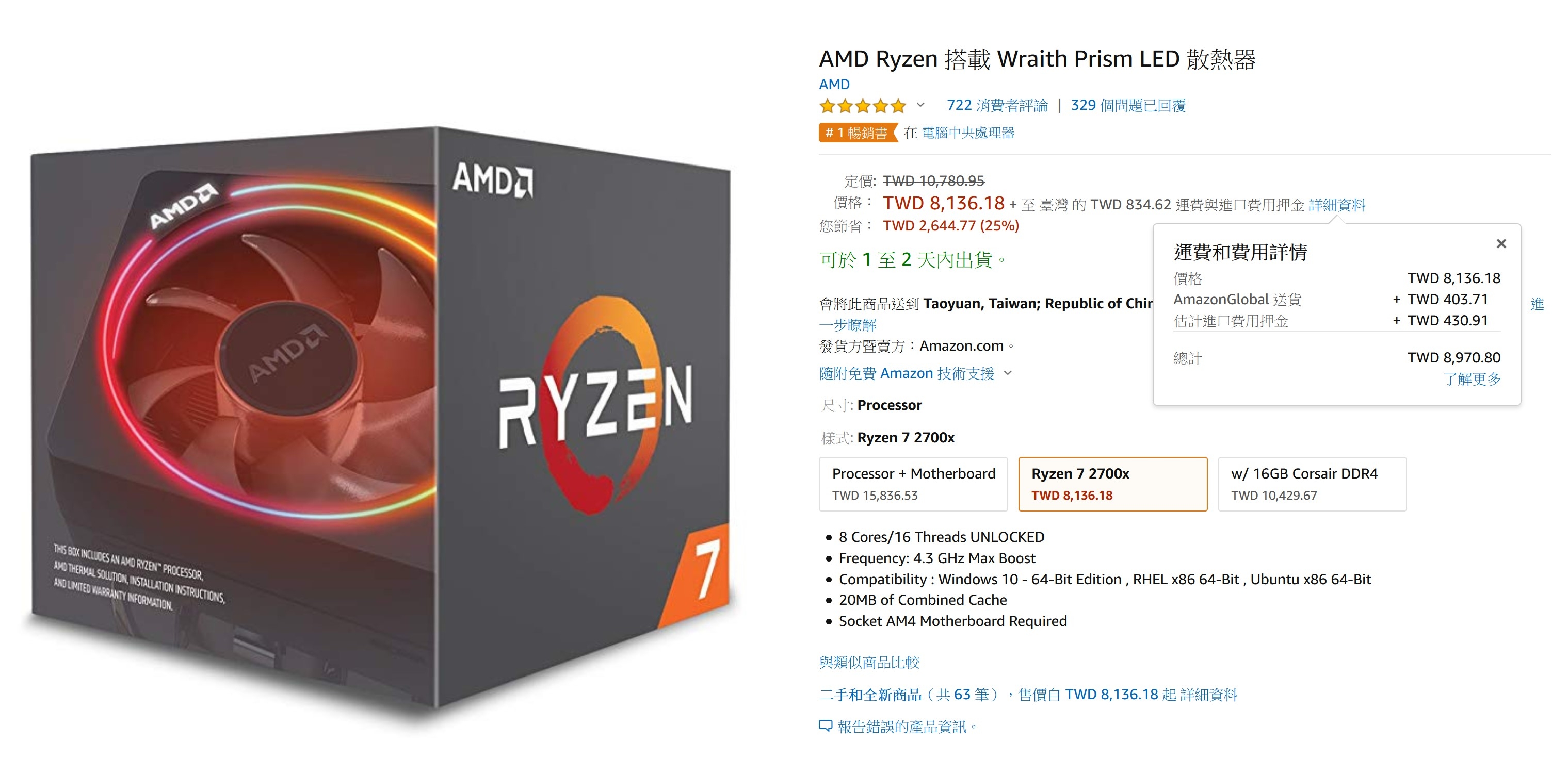Image resolution: width=1568 pixels, height=775 pixels.
Task: Close the shipping fee details popup
Action: coord(1501,243)
